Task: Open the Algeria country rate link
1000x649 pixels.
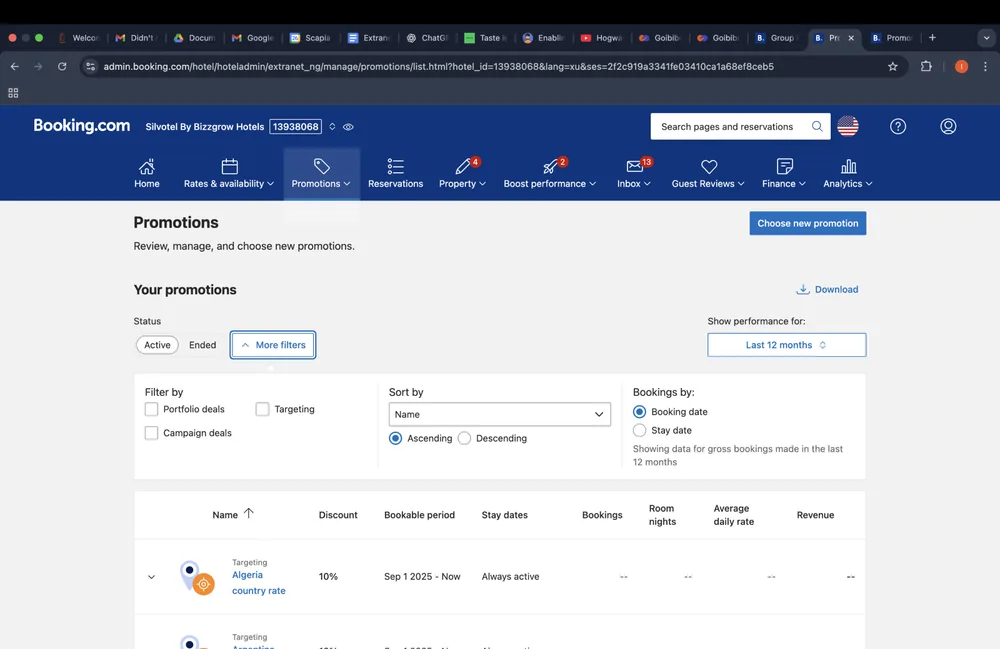Action: click(258, 583)
